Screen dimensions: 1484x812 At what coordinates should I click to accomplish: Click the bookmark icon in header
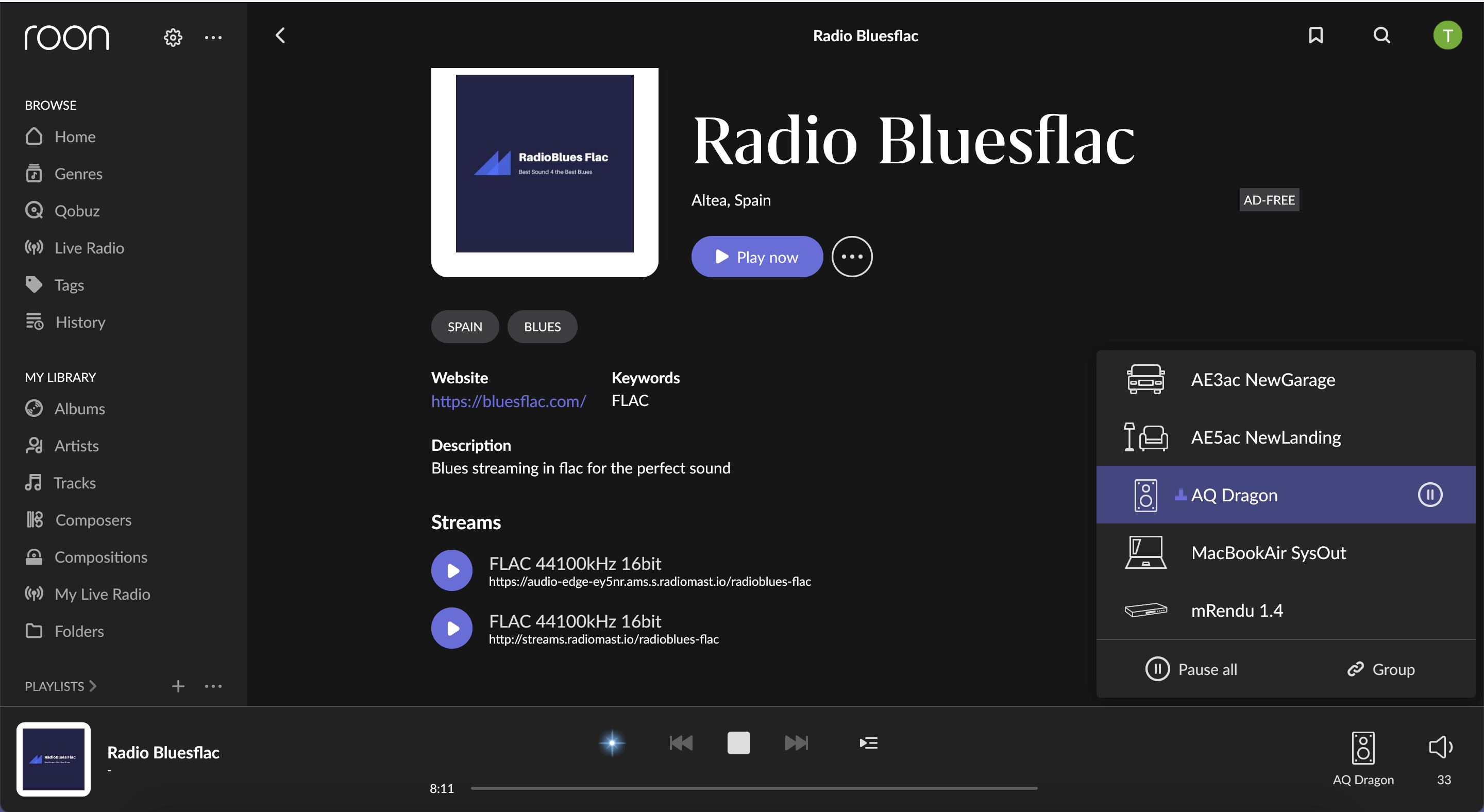click(1315, 36)
